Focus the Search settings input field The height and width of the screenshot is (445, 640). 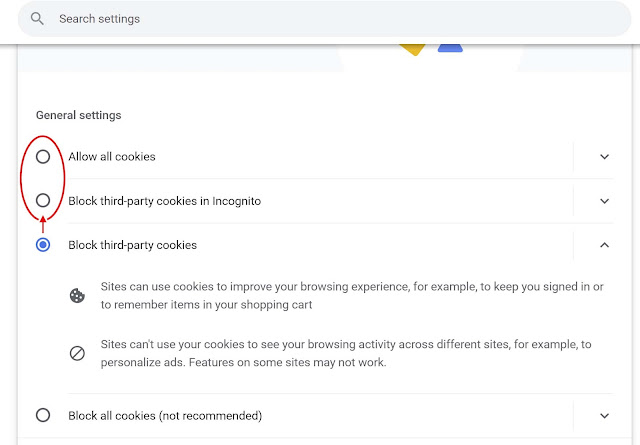pos(300,19)
